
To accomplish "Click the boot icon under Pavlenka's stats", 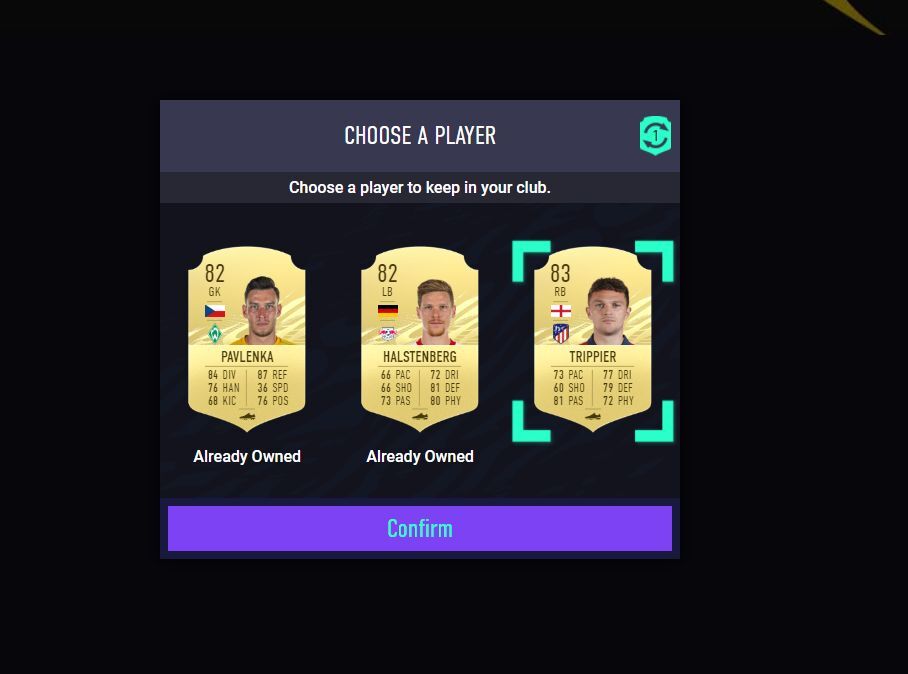I will 247,416.
